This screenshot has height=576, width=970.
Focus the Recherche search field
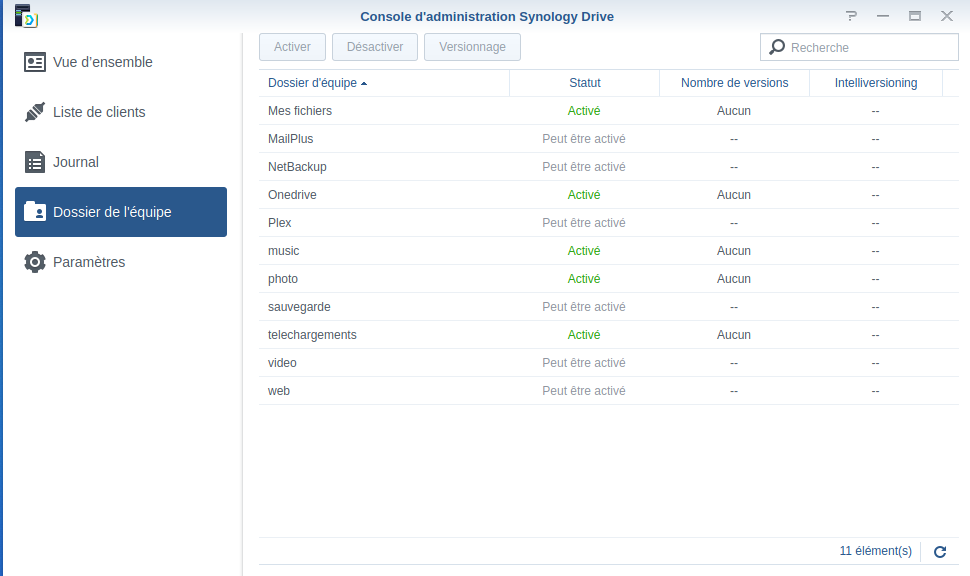pyautogui.click(x=870, y=47)
